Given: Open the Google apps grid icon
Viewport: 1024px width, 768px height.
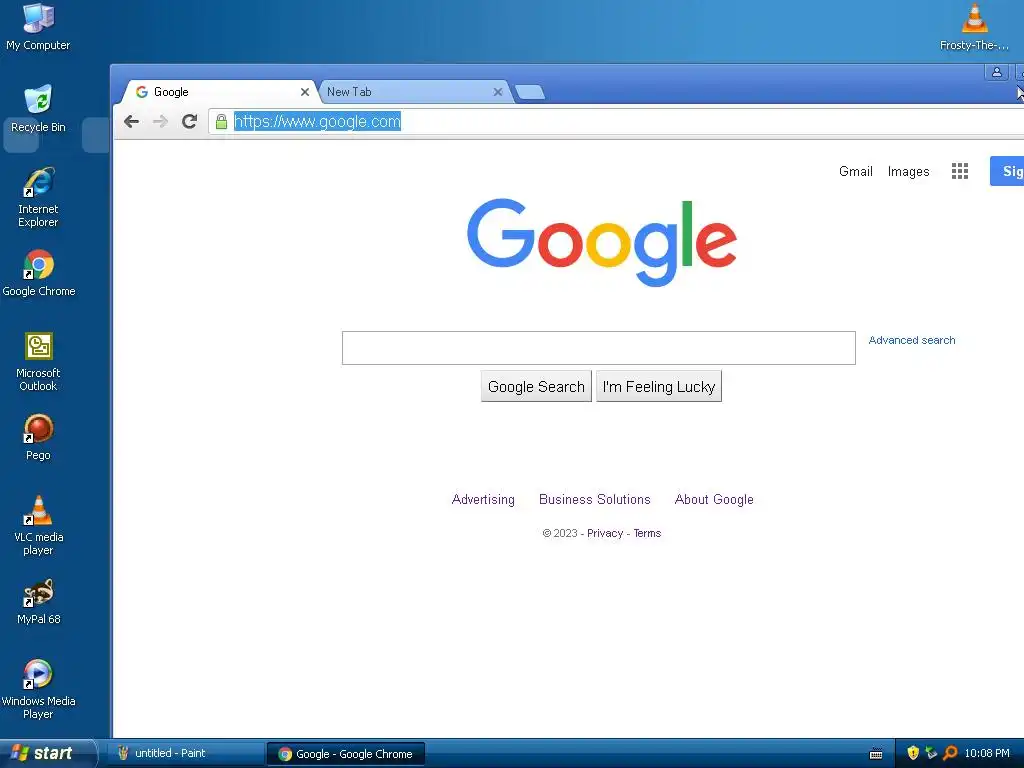Looking at the screenshot, I should tap(959, 171).
